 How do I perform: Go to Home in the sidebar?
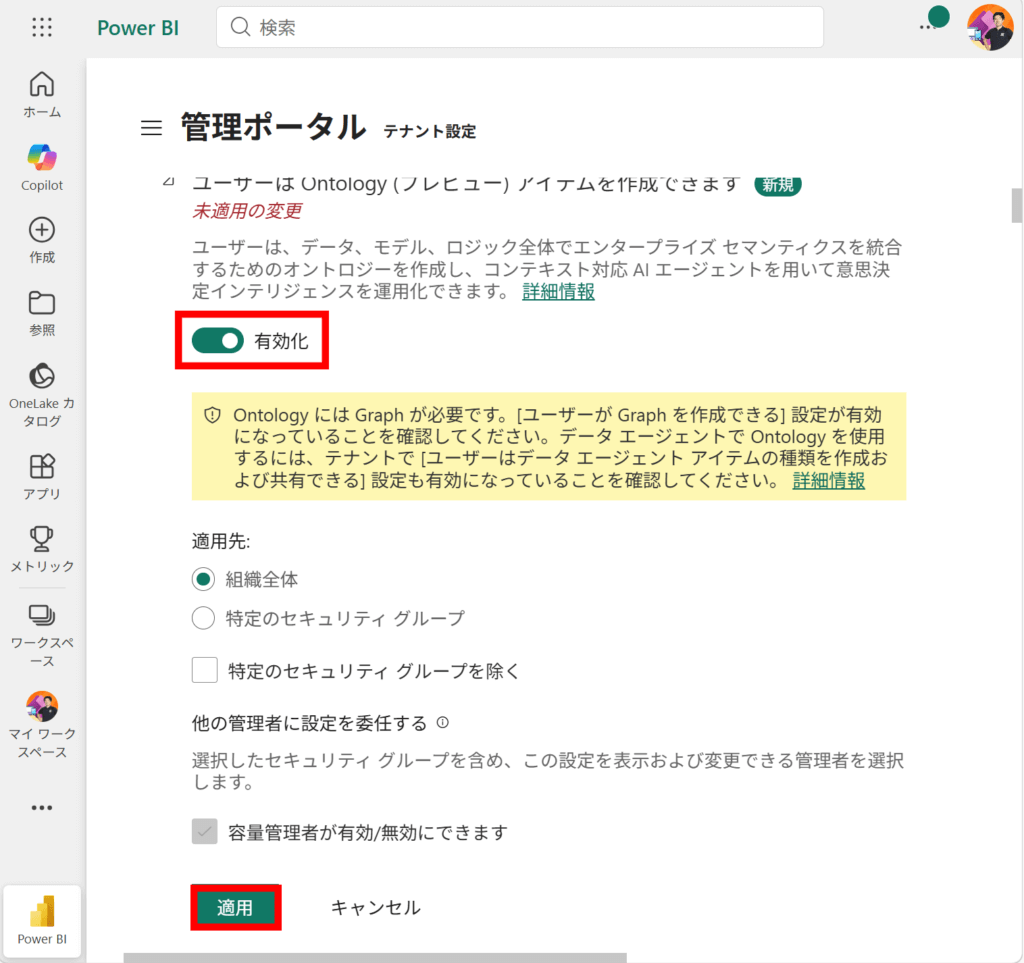[x=42, y=94]
